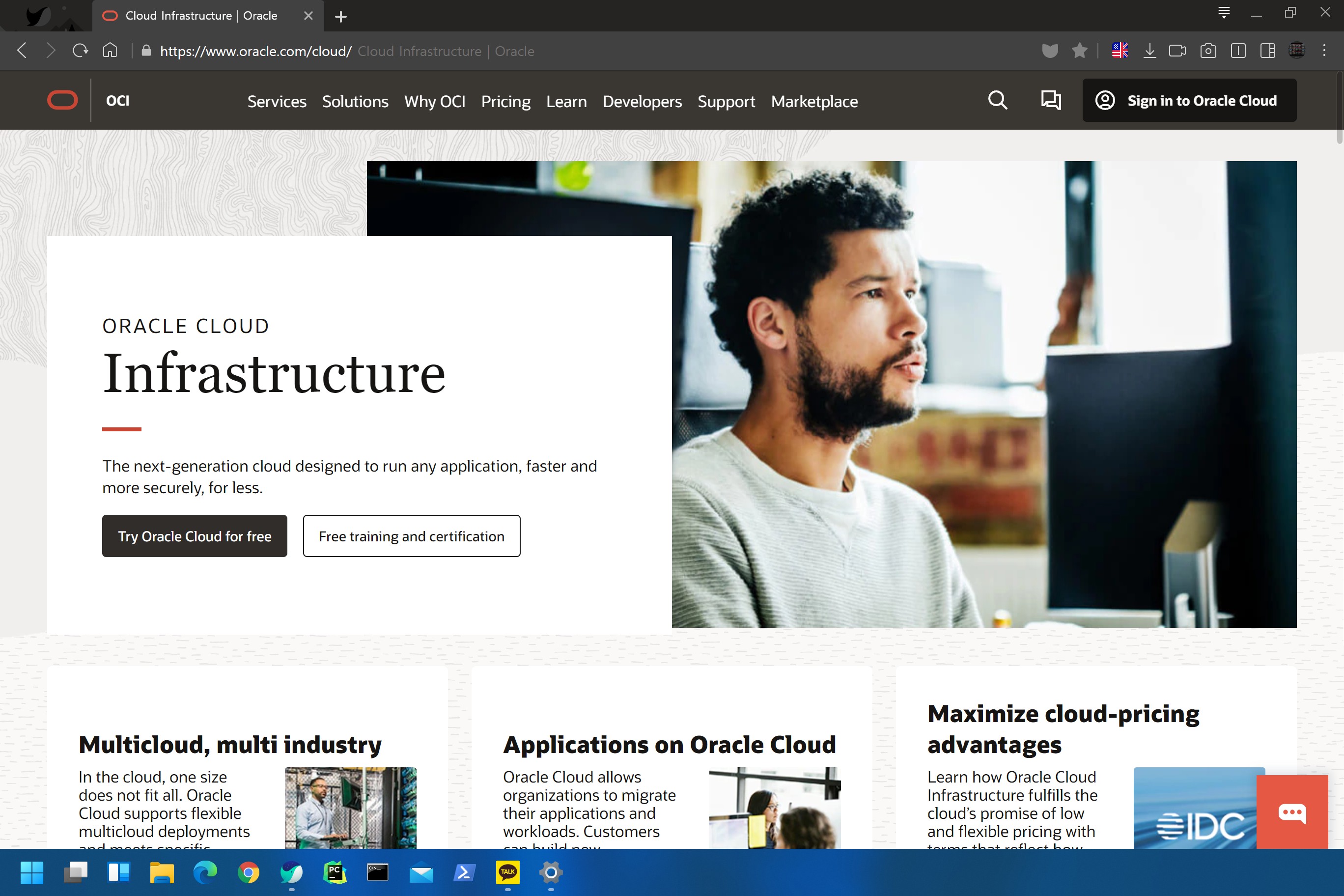Open Chrome from the Windows taskbar
Image resolution: width=1344 pixels, height=896 pixels.
tap(248, 872)
